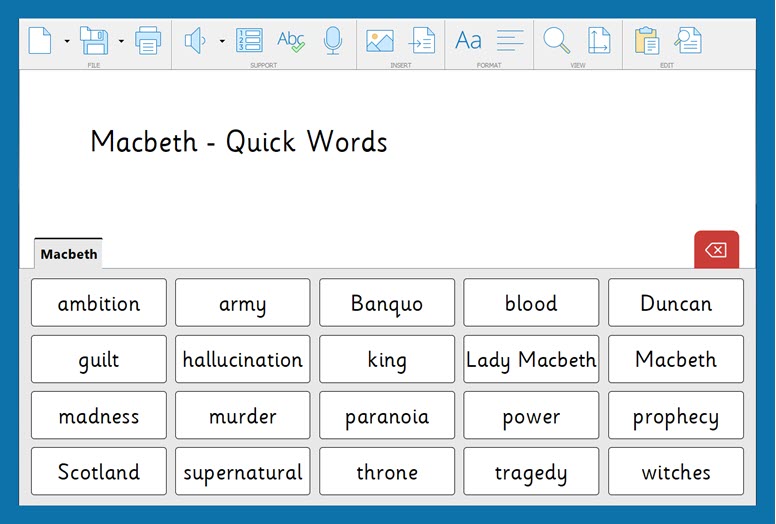Insert the word "ambition" from the grid
Viewport: 776px width, 524px height.
coord(99,303)
